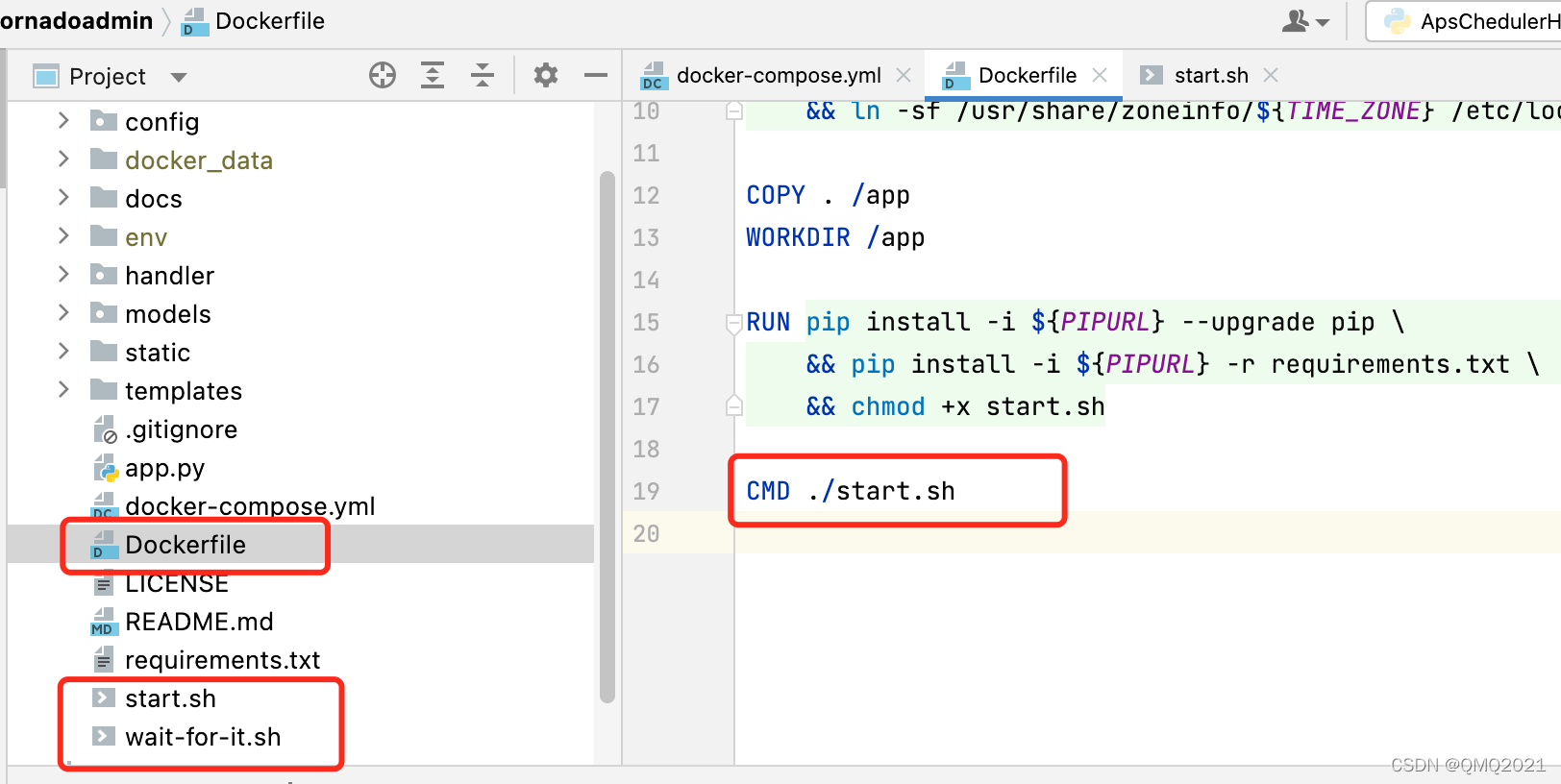Click the --upgrade pip text on line 15
Image resolution: width=1561 pixels, height=784 pixels.
[x=1278, y=322]
